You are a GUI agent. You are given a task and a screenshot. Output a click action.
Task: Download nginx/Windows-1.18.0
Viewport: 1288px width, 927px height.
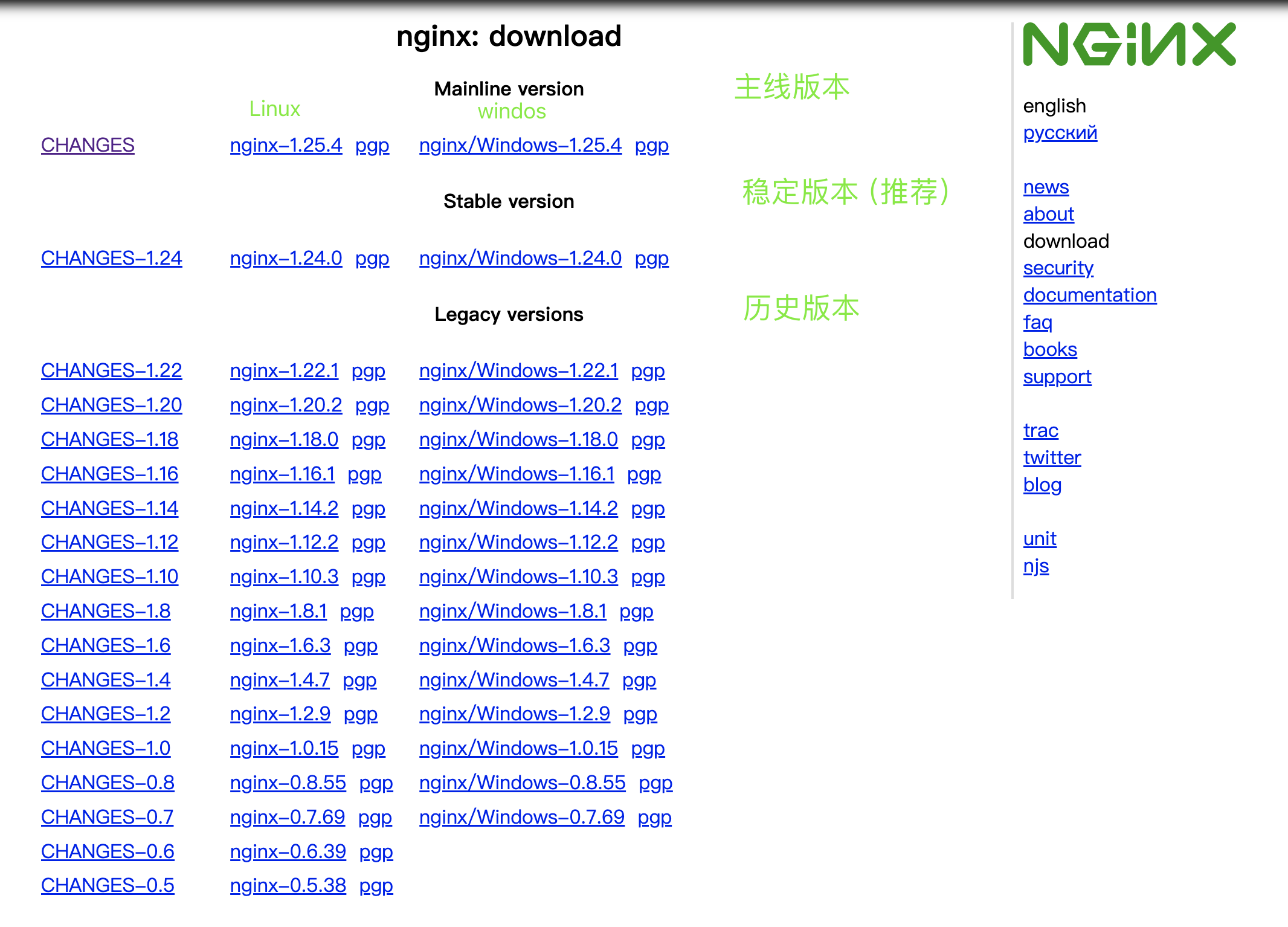tap(518, 439)
